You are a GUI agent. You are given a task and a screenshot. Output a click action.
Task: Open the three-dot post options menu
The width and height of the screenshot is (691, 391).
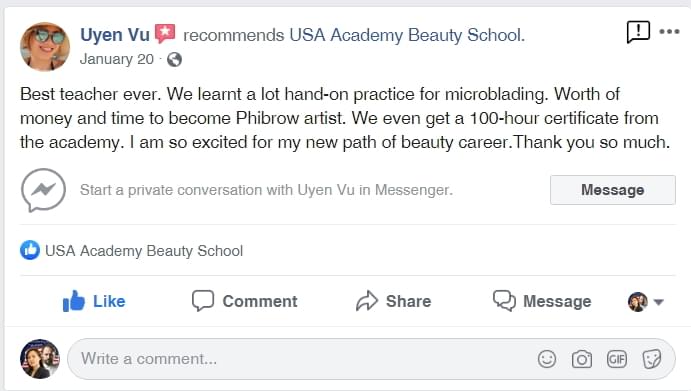pyautogui.click(x=669, y=31)
